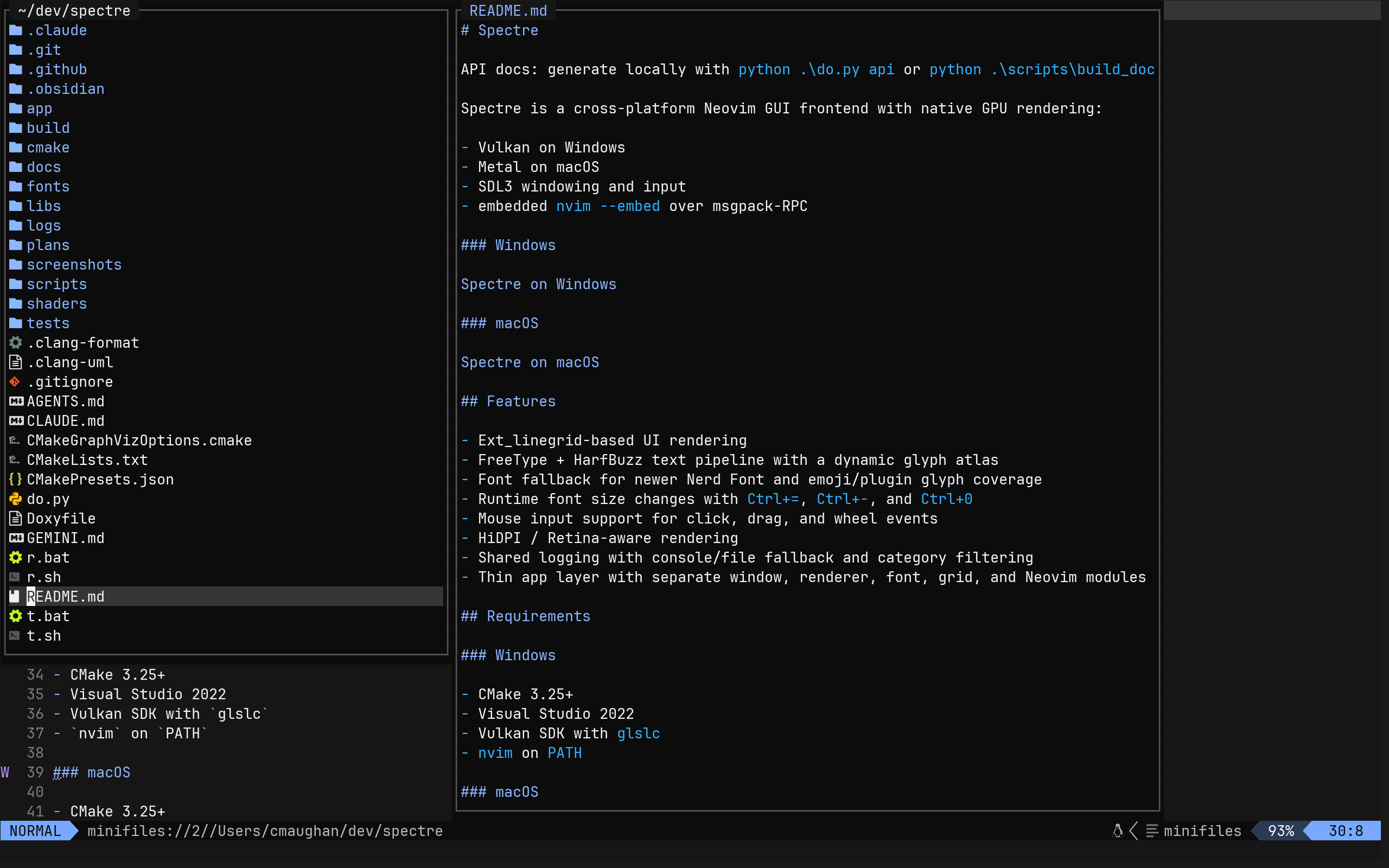Screen dimensions: 1389x868
Task: Expand the shaders folder
Action: tap(57, 304)
